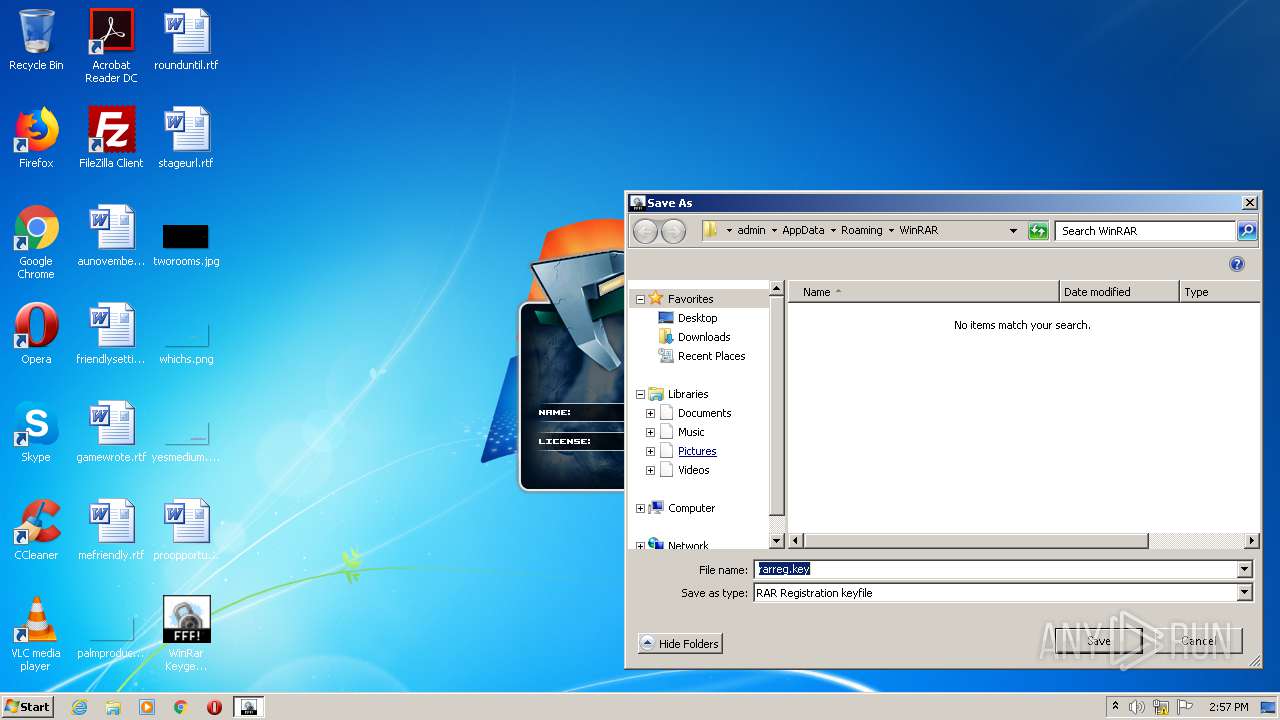This screenshot has width=1280, height=720.
Task: Select stageurl.rtf file on desktop
Action: [186, 138]
